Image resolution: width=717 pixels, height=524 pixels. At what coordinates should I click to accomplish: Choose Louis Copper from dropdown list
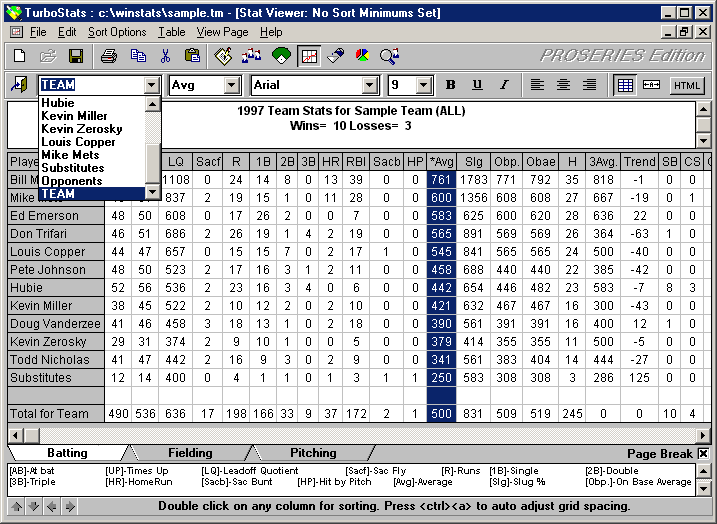92,142
